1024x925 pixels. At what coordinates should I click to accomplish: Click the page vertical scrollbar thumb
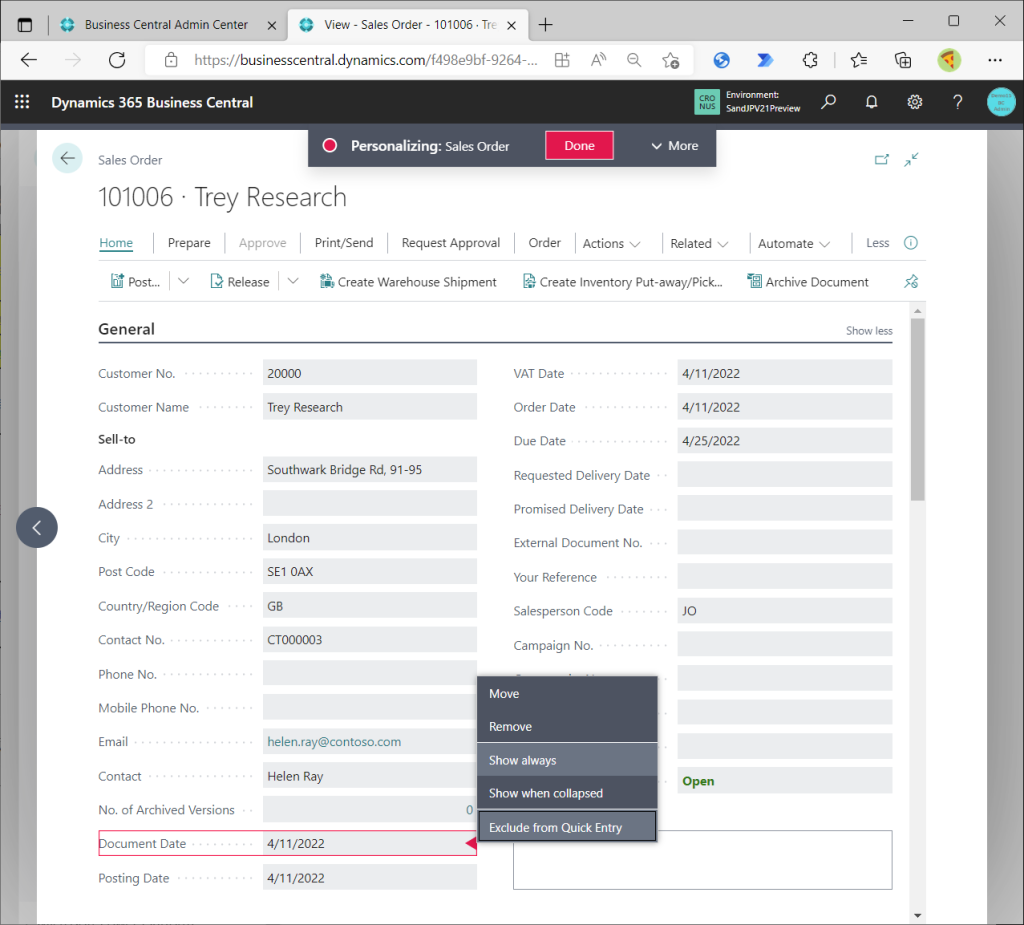tap(918, 410)
